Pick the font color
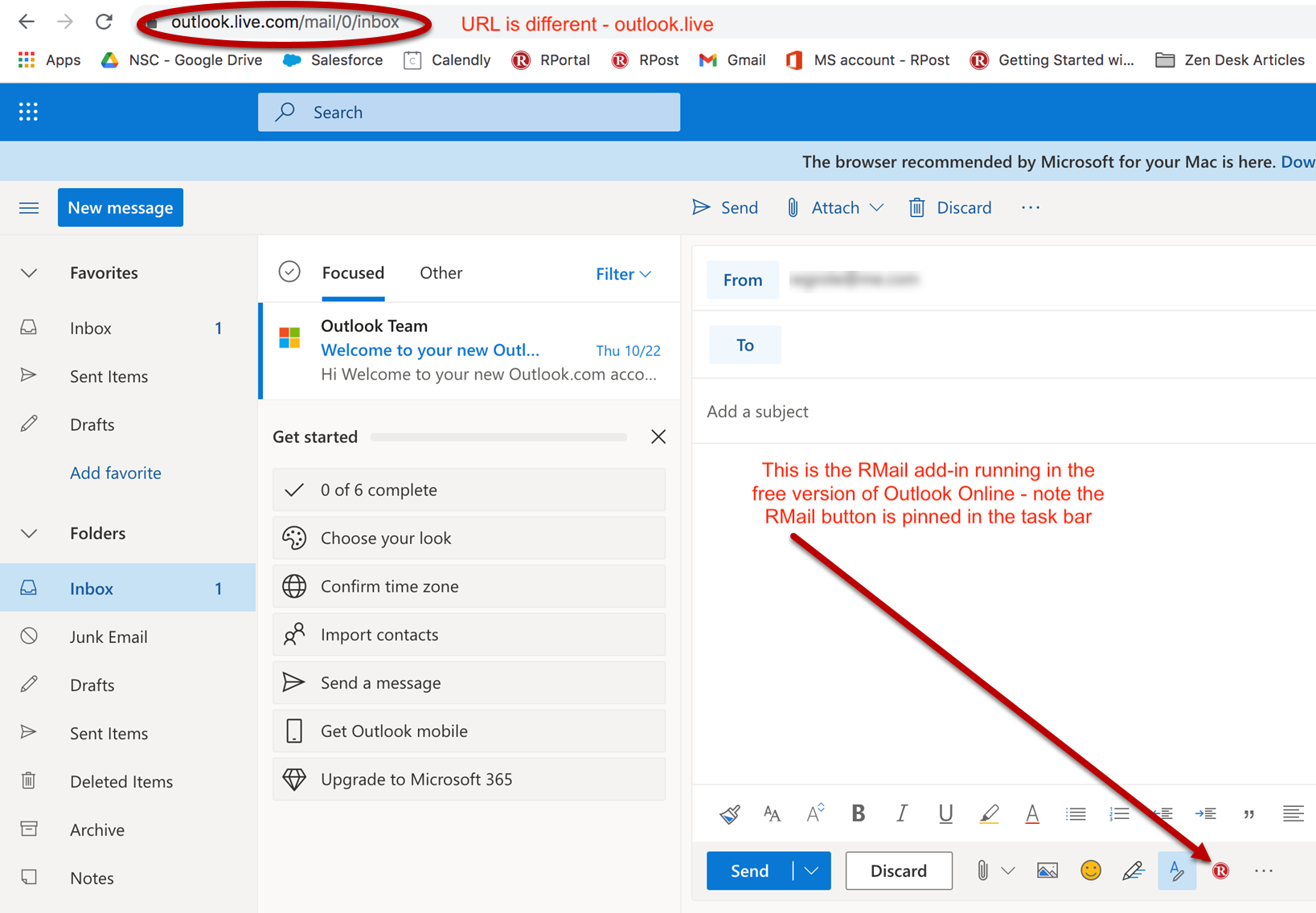 (1032, 814)
